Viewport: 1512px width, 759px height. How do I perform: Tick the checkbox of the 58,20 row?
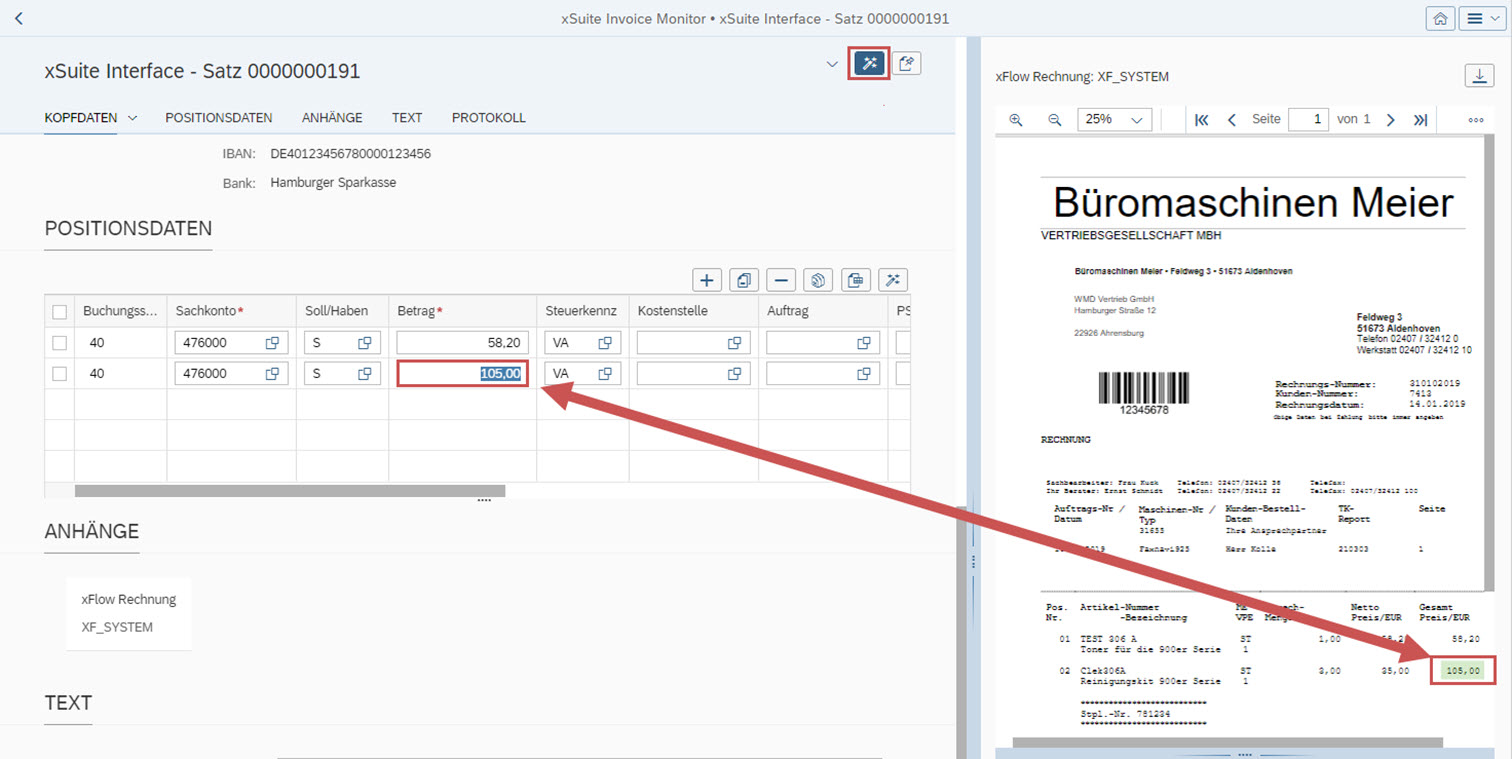60,343
